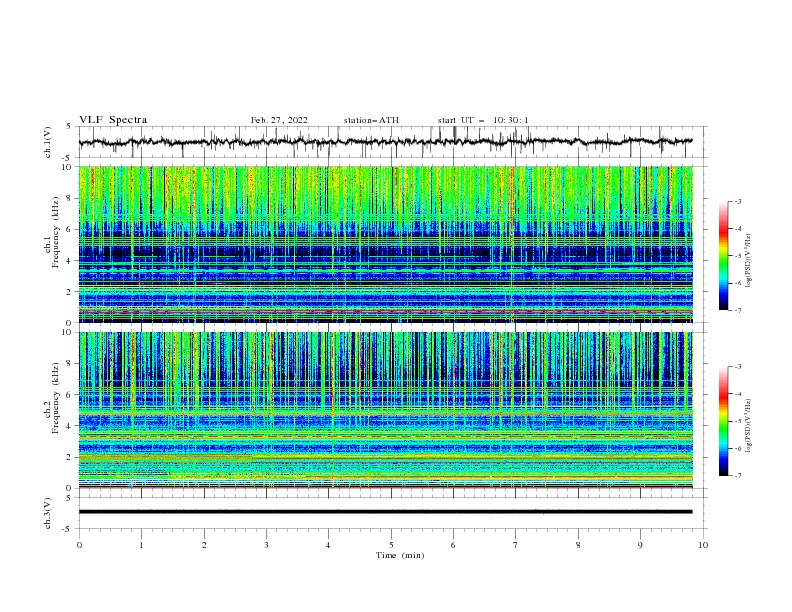Image resolution: width=792 pixels, height=612 pixels.
Task: Click the "ch.3(V)" axis label
Action: point(48,513)
